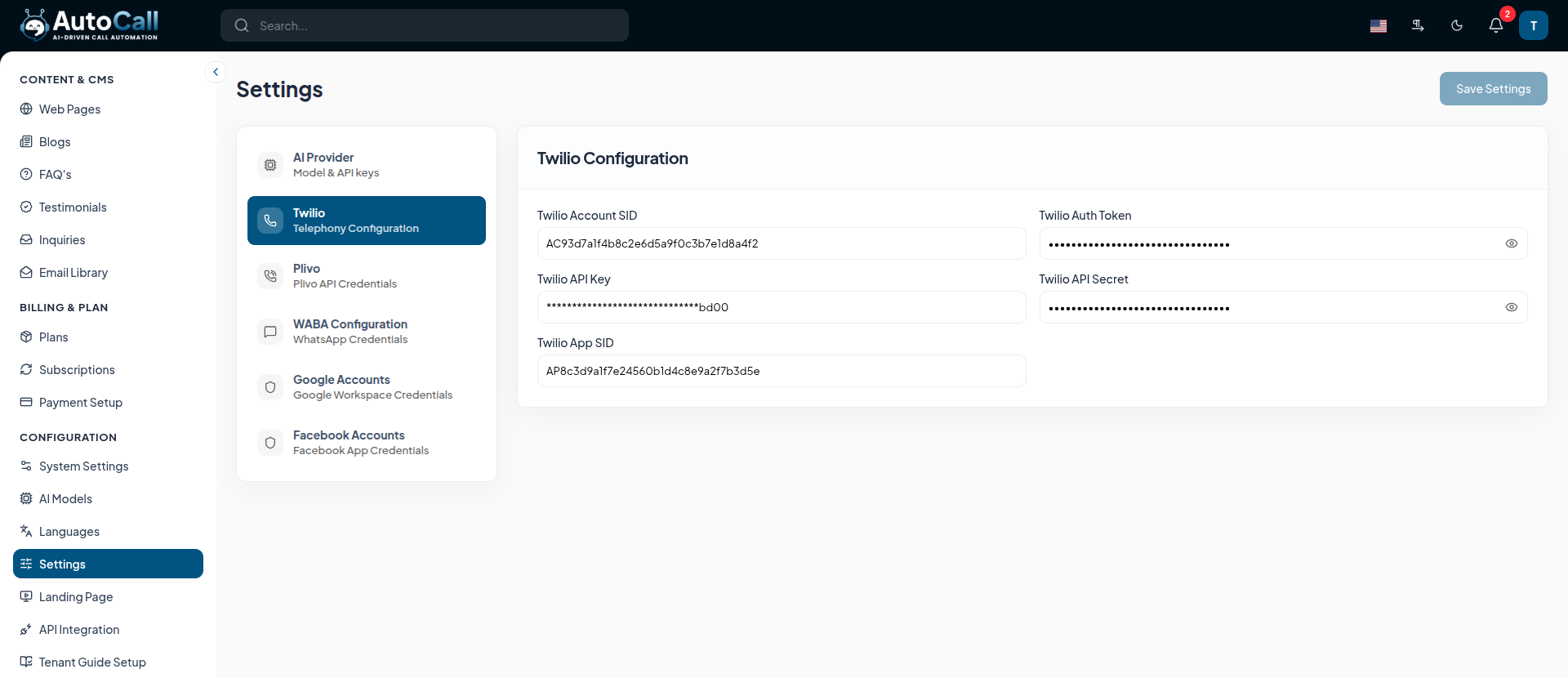Click the Tenant Guide Setup book icon
Screen dimensions: 1568x678
click(x=26, y=662)
